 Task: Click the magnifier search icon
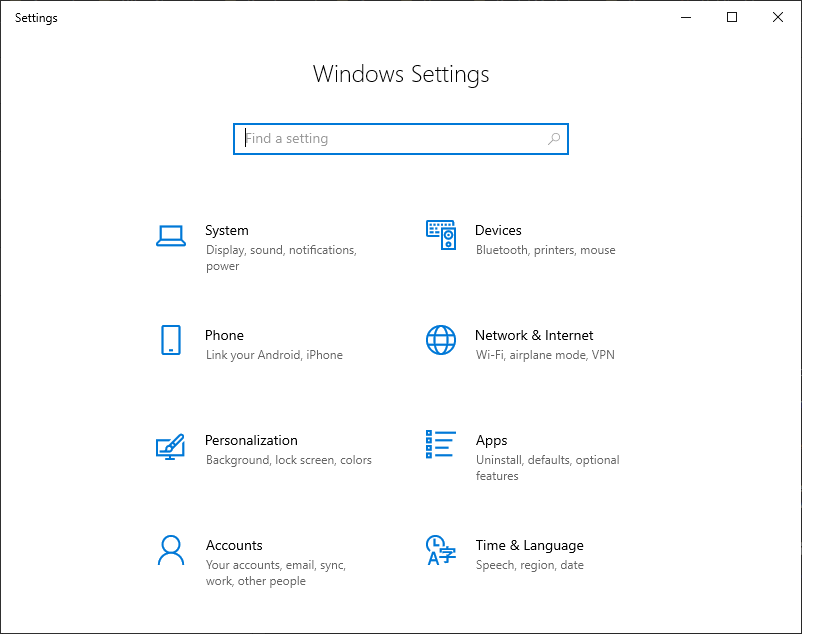[554, 139]
